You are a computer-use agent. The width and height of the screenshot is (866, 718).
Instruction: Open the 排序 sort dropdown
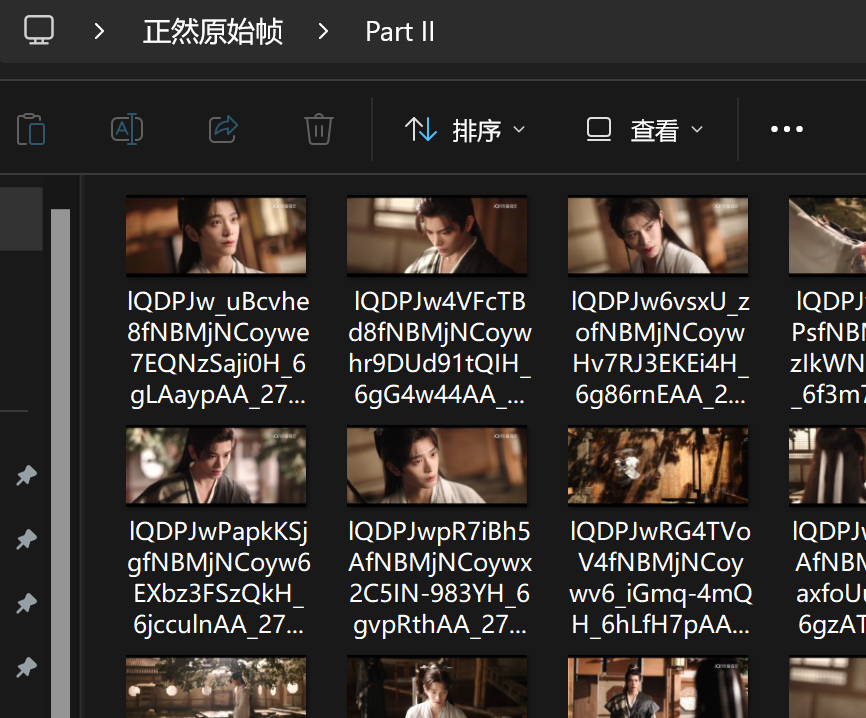click(x=464, y=130)
